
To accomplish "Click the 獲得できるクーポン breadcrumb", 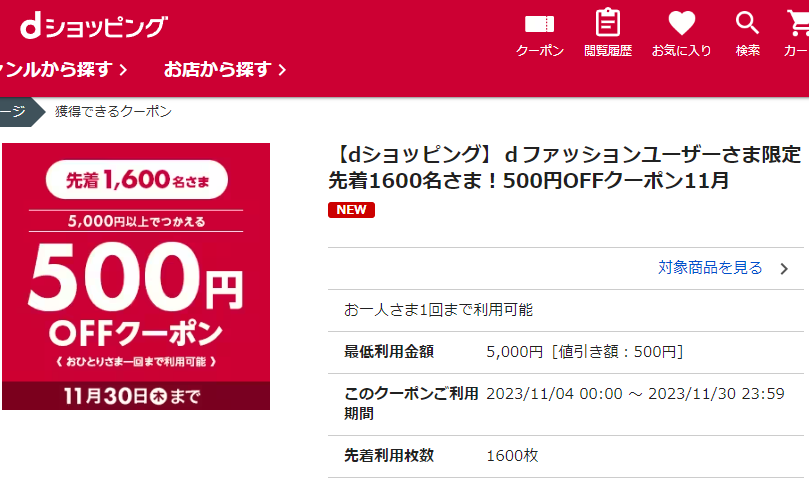I will [x=114, y=111].
